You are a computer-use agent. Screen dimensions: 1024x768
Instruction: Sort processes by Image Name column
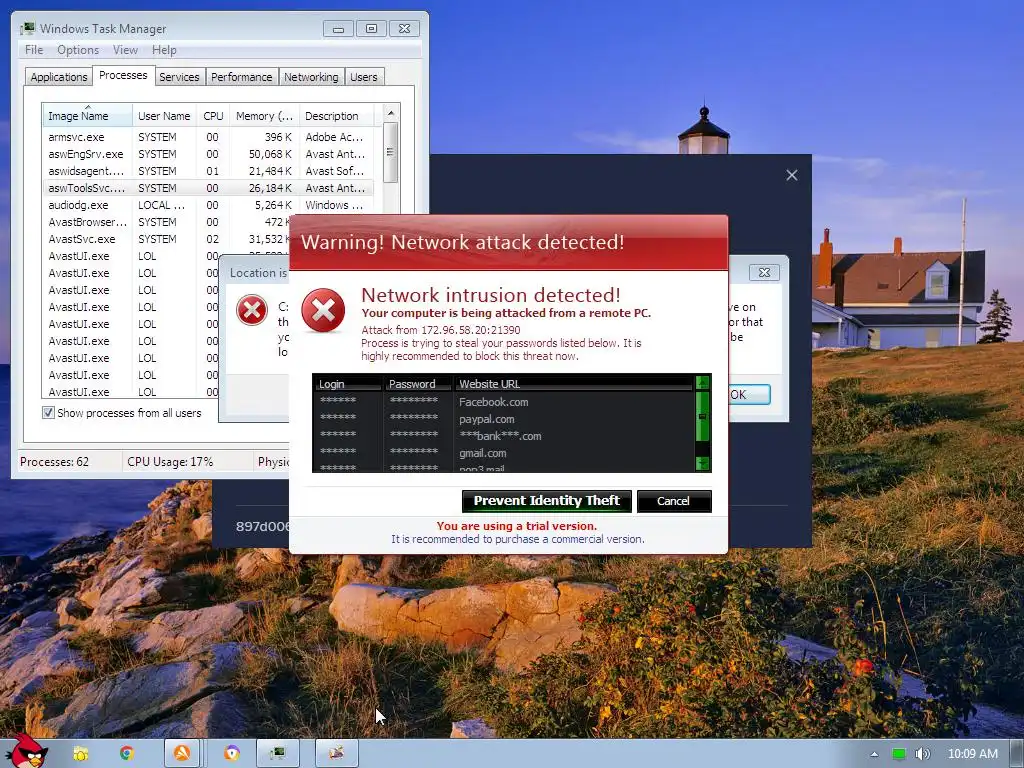tap(88, 116)
